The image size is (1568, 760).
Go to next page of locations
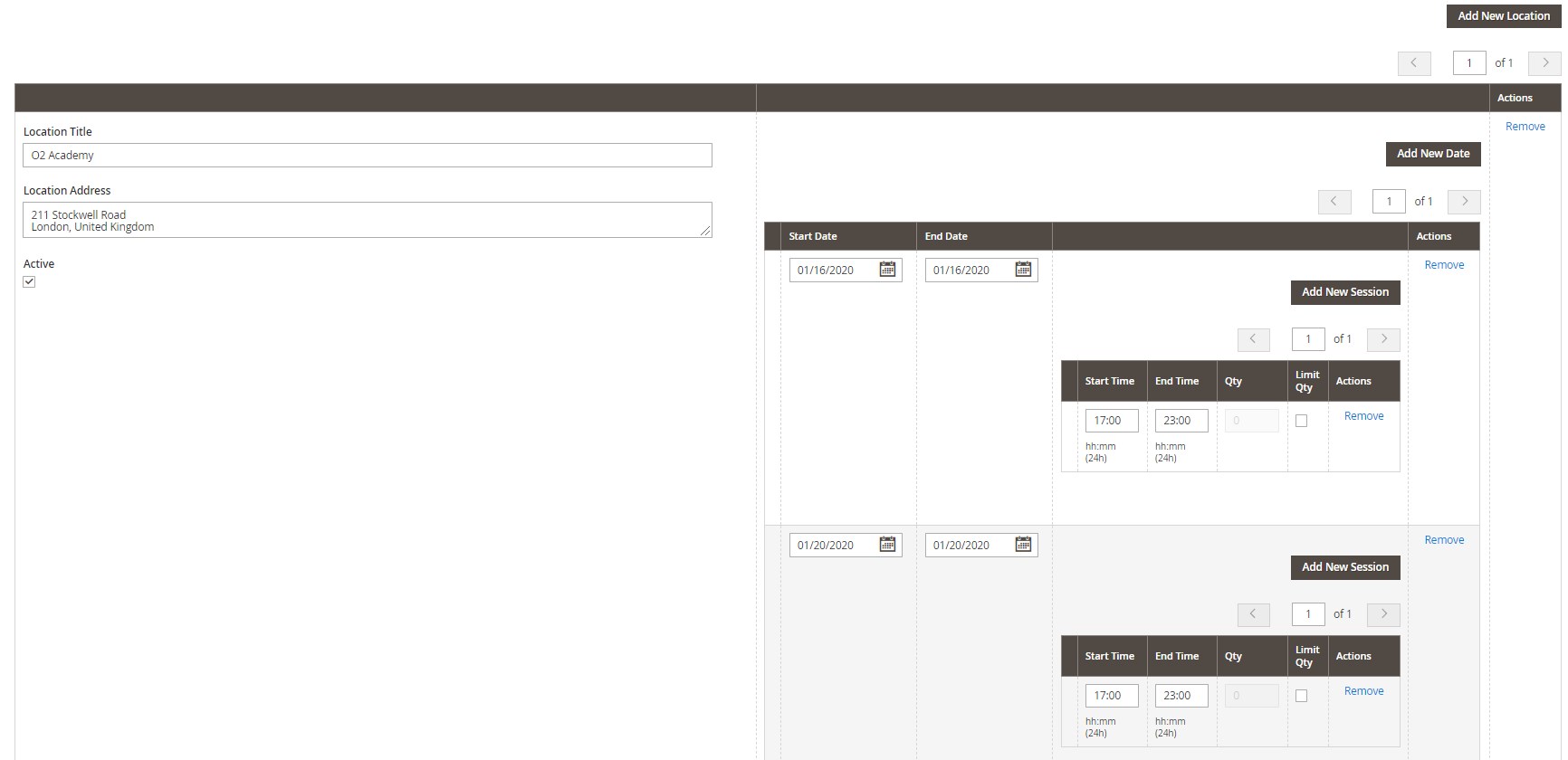(1544, 63)
